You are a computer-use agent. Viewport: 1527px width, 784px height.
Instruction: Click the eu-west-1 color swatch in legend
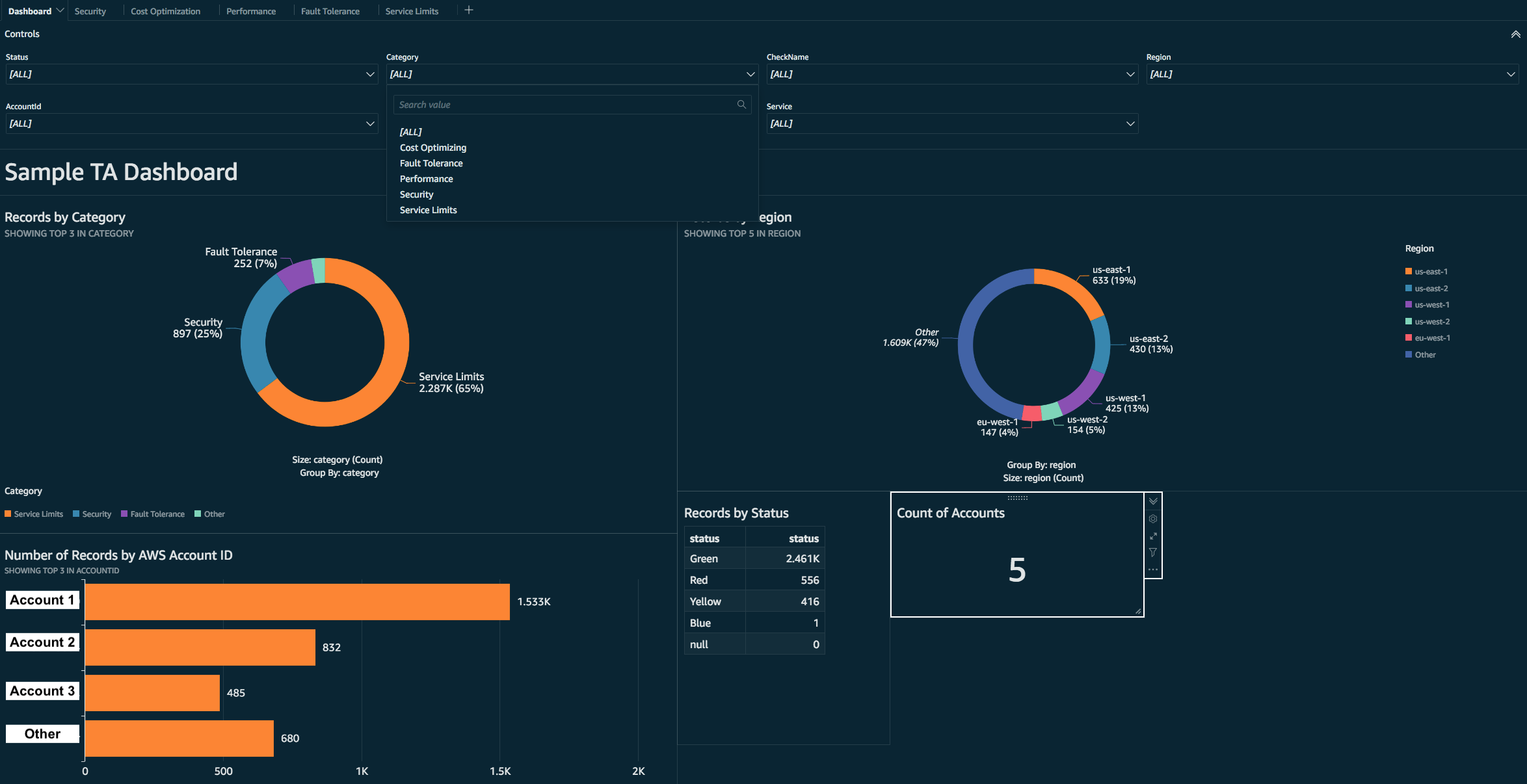tap(1408, 337)
